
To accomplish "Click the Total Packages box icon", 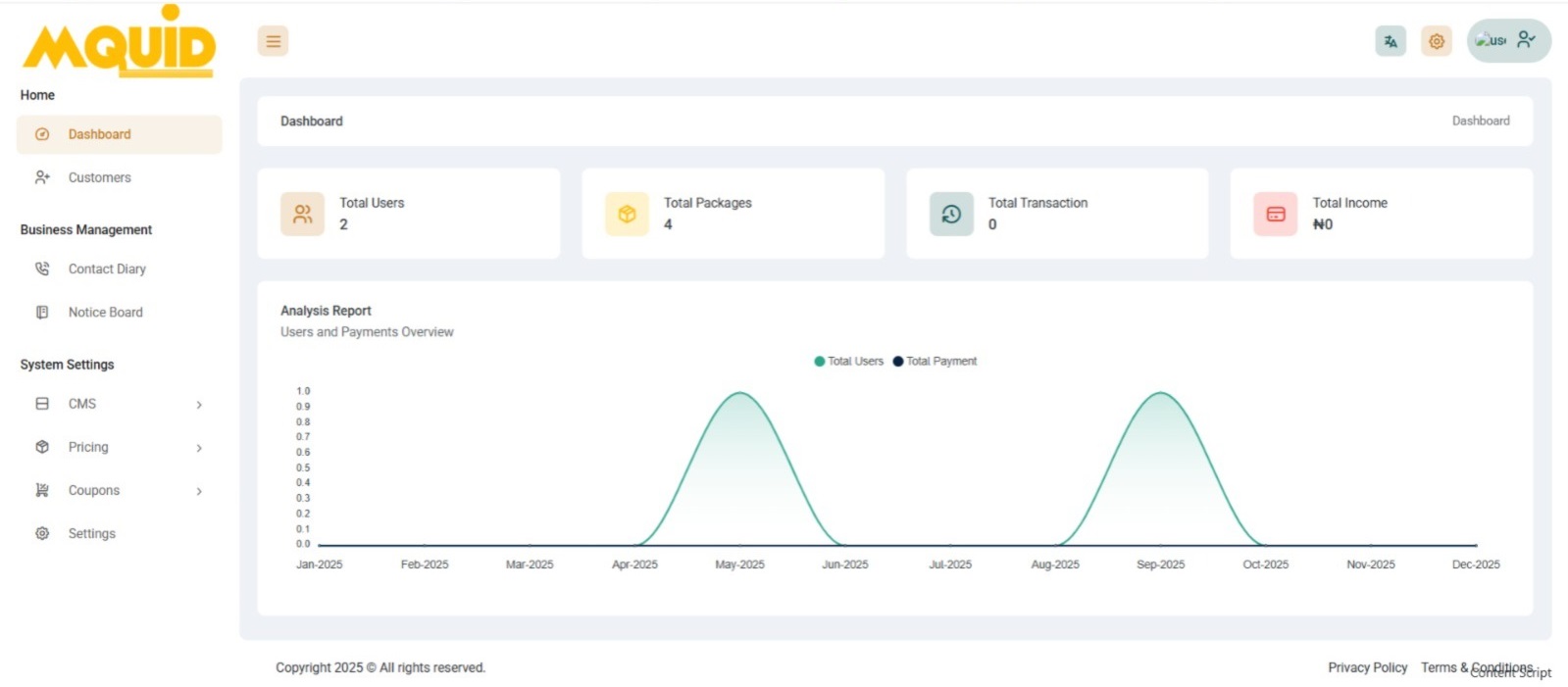I will pyautogui.click(x=627, y=214).
